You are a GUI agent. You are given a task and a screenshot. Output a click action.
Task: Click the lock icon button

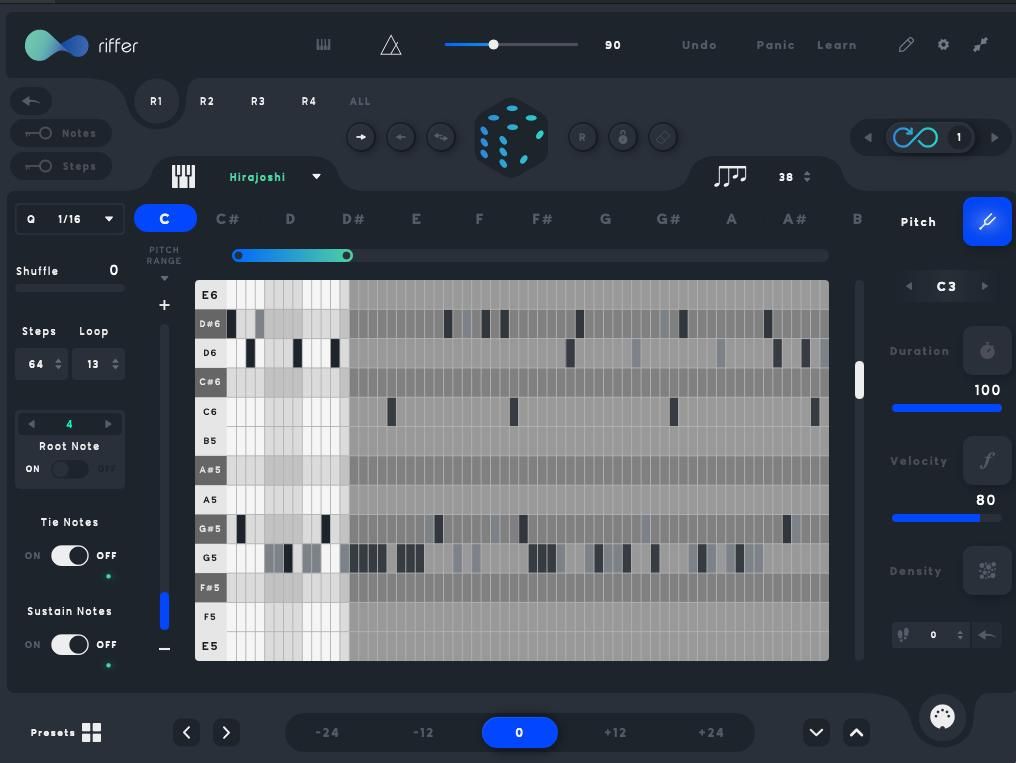[x=622, y=137]
